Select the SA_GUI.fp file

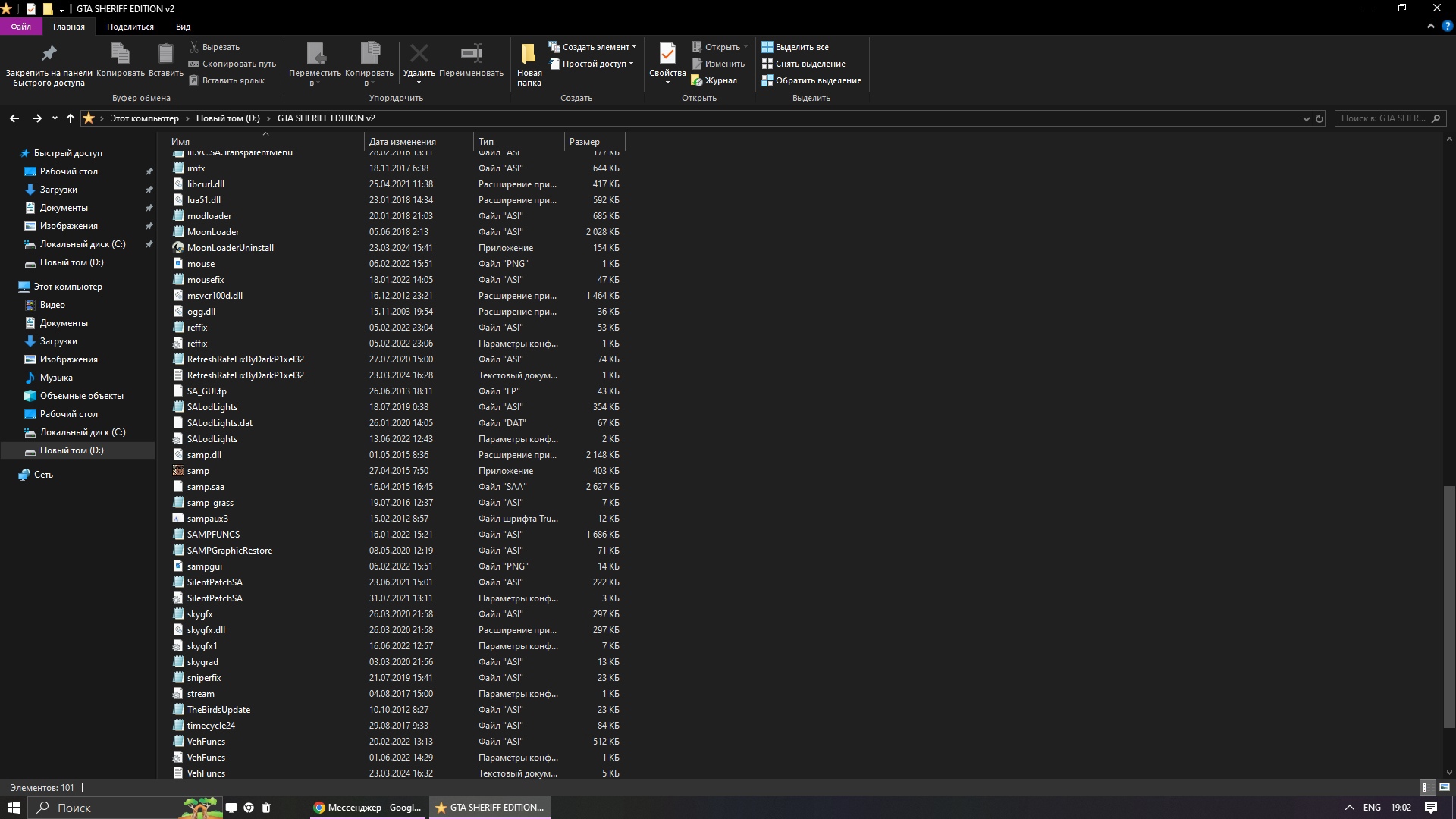coord(206,391)
